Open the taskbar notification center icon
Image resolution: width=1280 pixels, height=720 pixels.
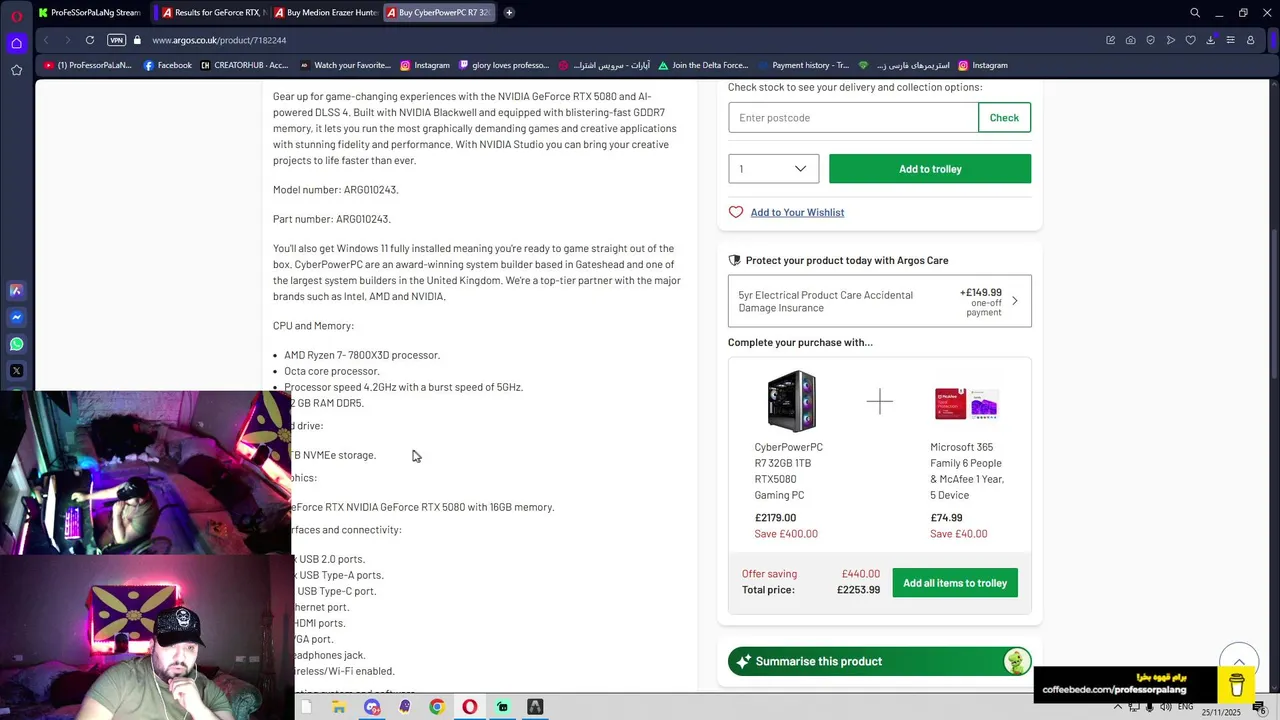pyautogui.click(x=1259, y=708)
